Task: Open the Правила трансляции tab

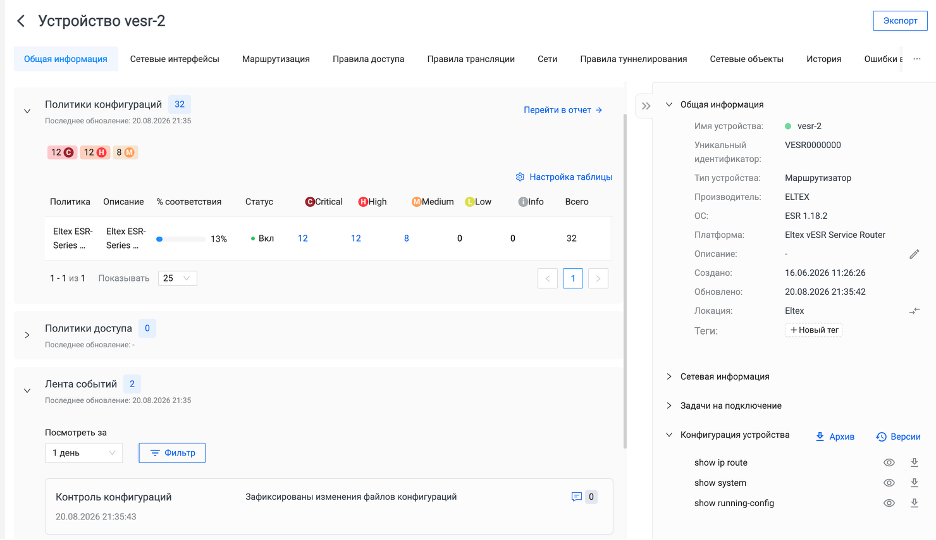Action: click(x=470, y=59)
